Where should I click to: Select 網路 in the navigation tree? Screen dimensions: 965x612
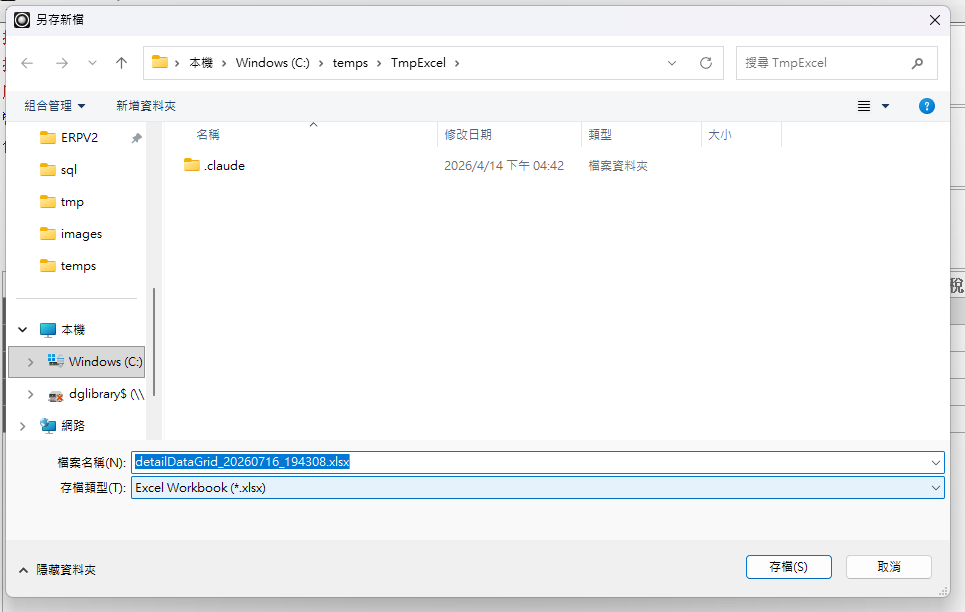[73, 425]
